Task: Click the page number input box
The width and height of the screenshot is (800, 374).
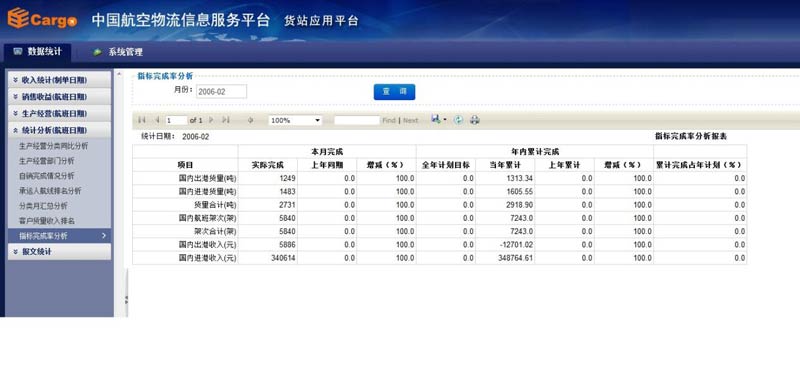Action: pos(177,120)
